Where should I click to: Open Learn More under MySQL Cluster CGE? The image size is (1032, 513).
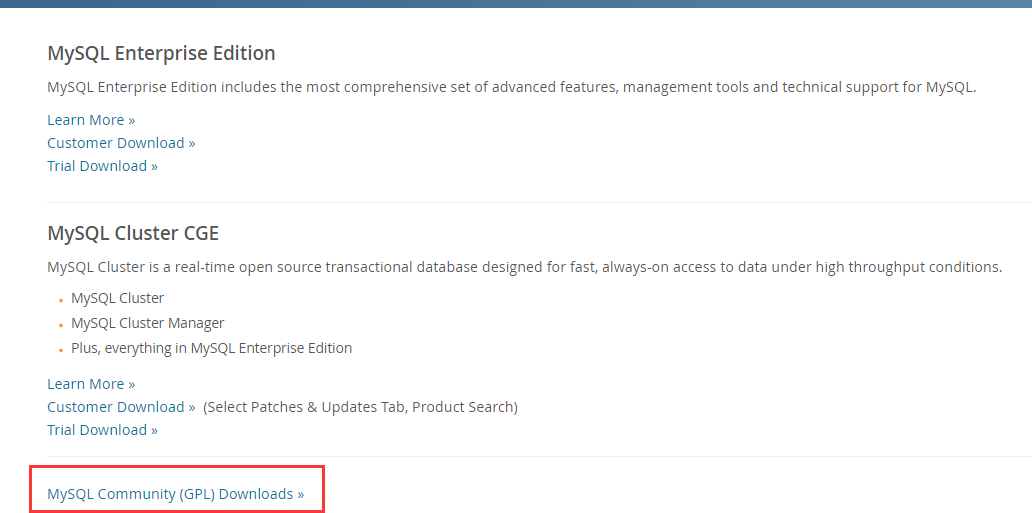(x=90, y=384)
